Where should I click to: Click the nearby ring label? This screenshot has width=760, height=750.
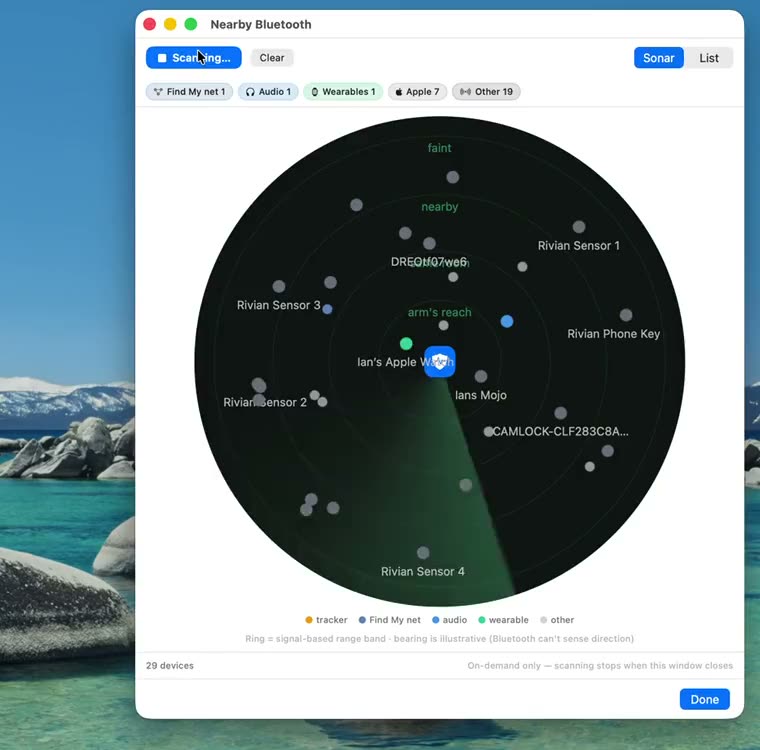click(x=440, y=207)
